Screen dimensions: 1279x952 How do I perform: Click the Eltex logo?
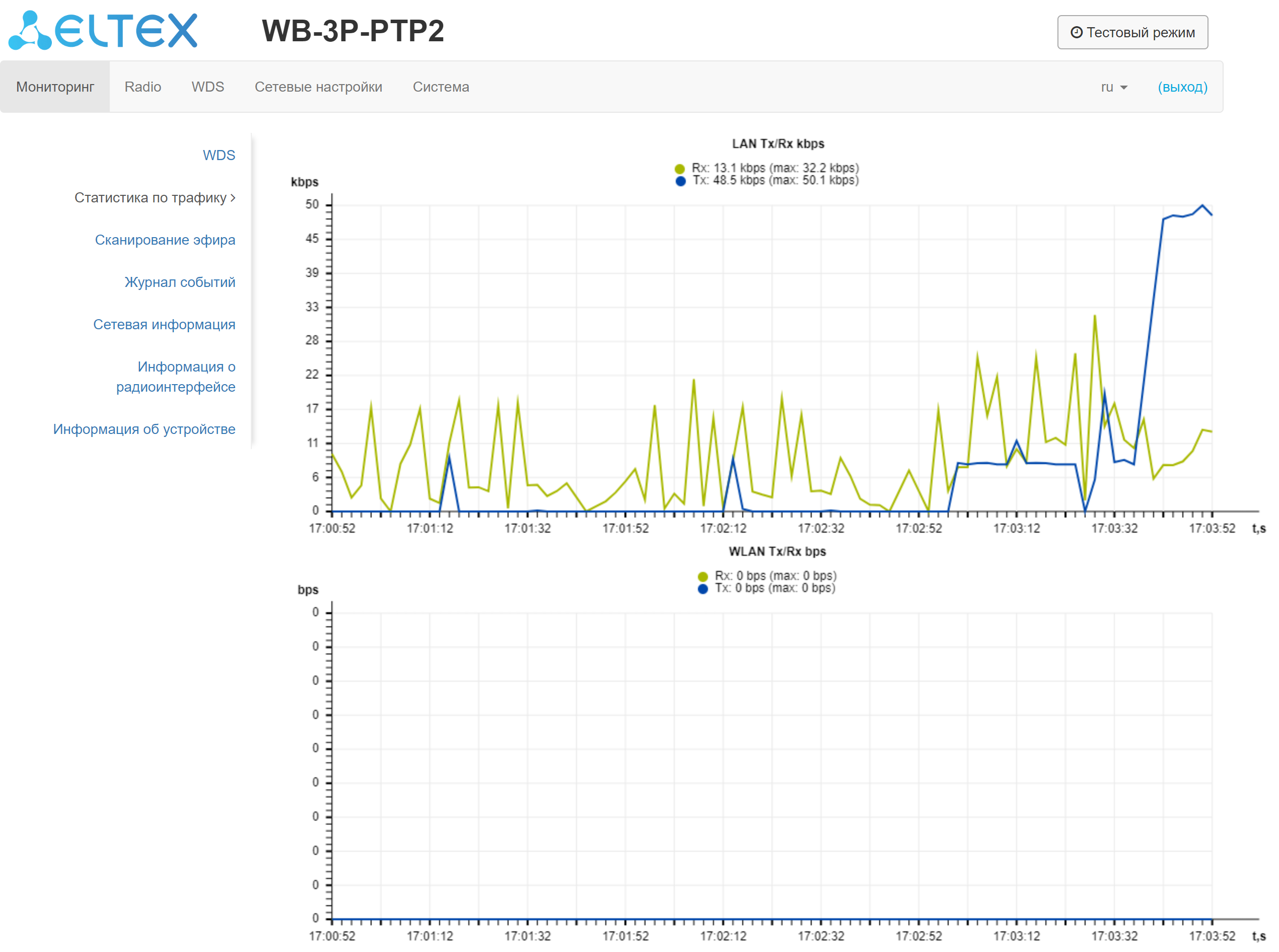(103, 30)
